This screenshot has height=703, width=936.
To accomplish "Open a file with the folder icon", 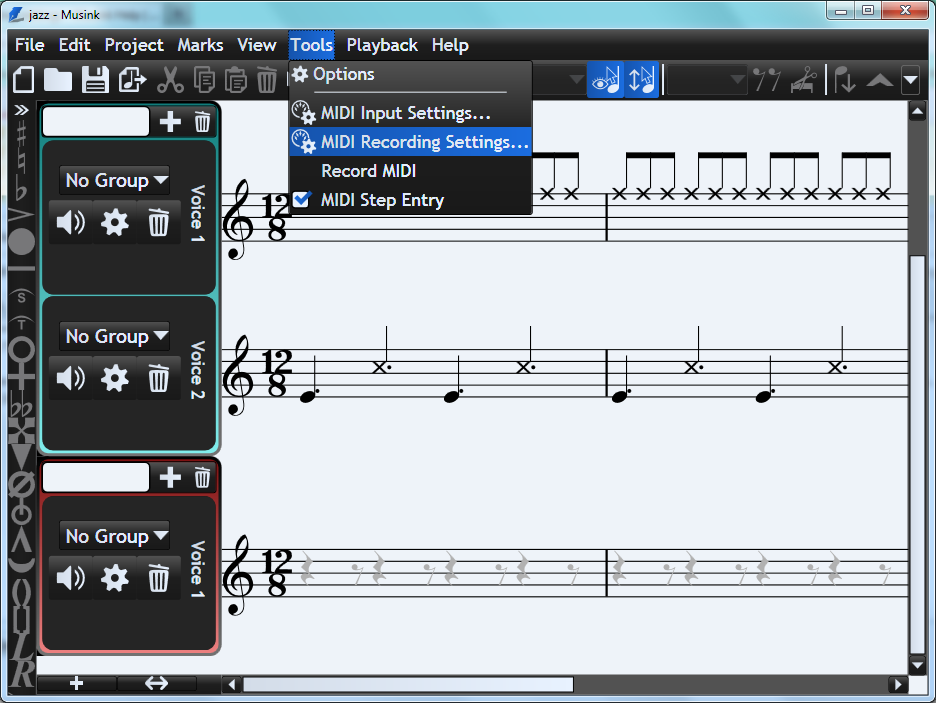I will click(x=58, y=80).
